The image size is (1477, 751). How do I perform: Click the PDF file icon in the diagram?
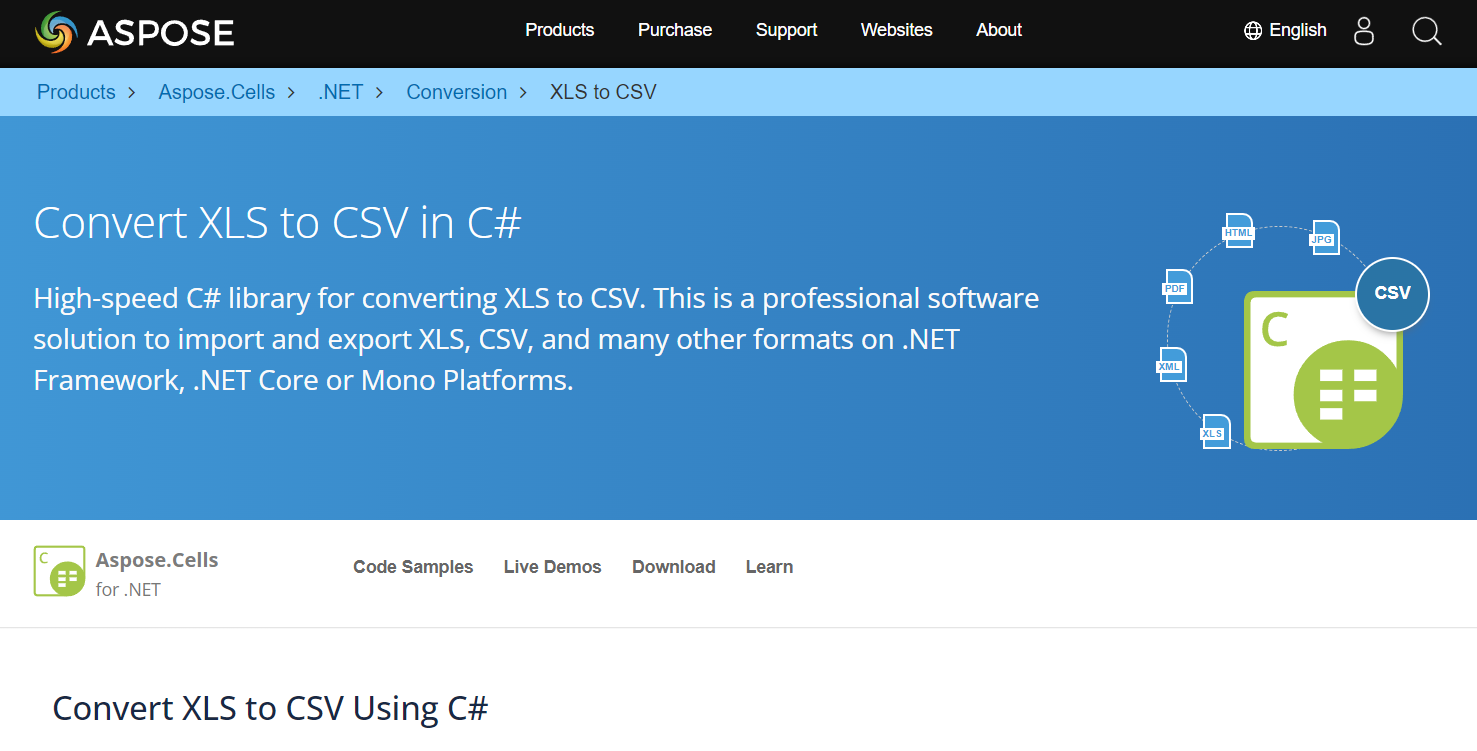(1177, 286)
